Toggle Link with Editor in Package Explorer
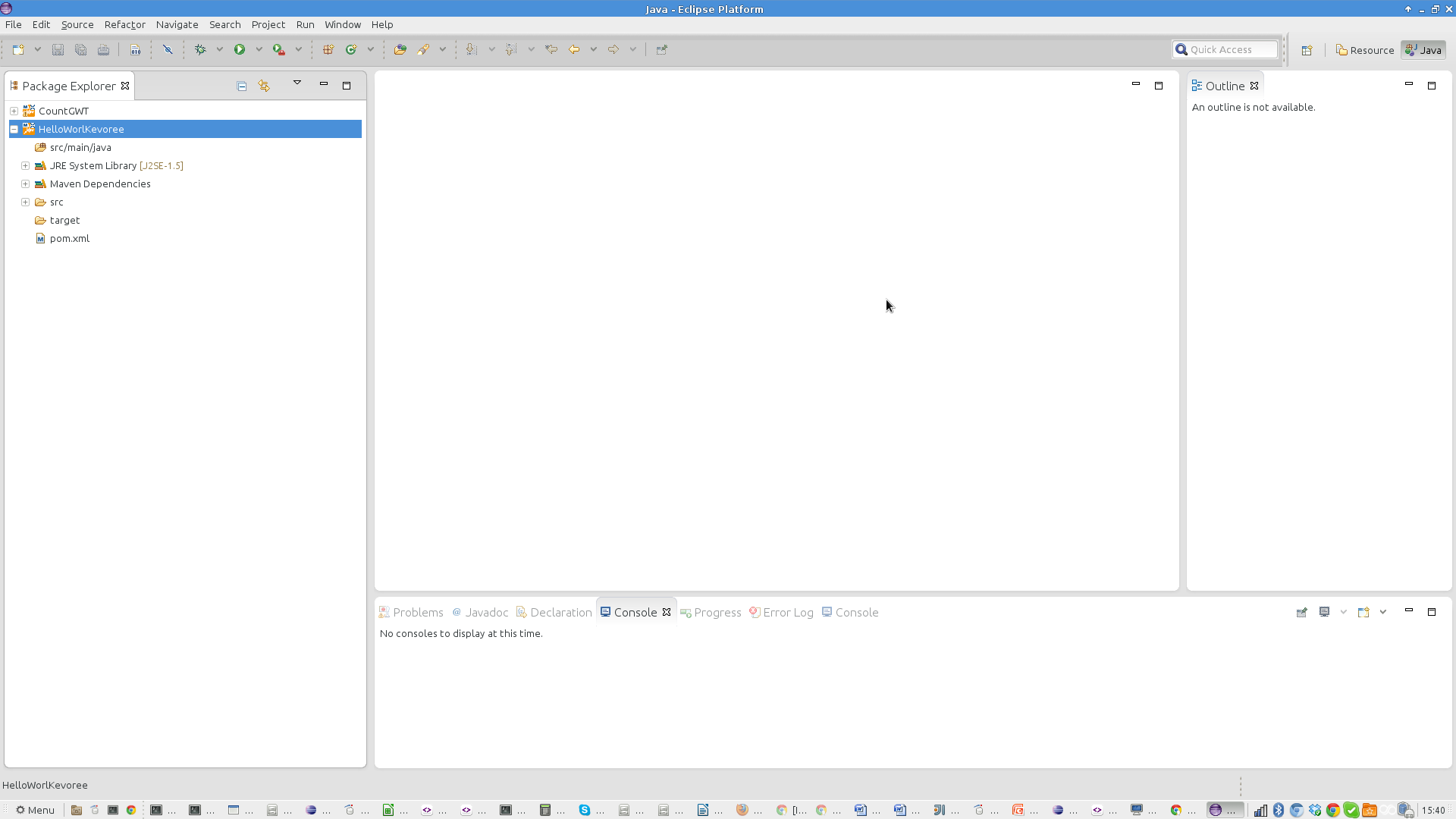1456x819 pixels. 264,86
